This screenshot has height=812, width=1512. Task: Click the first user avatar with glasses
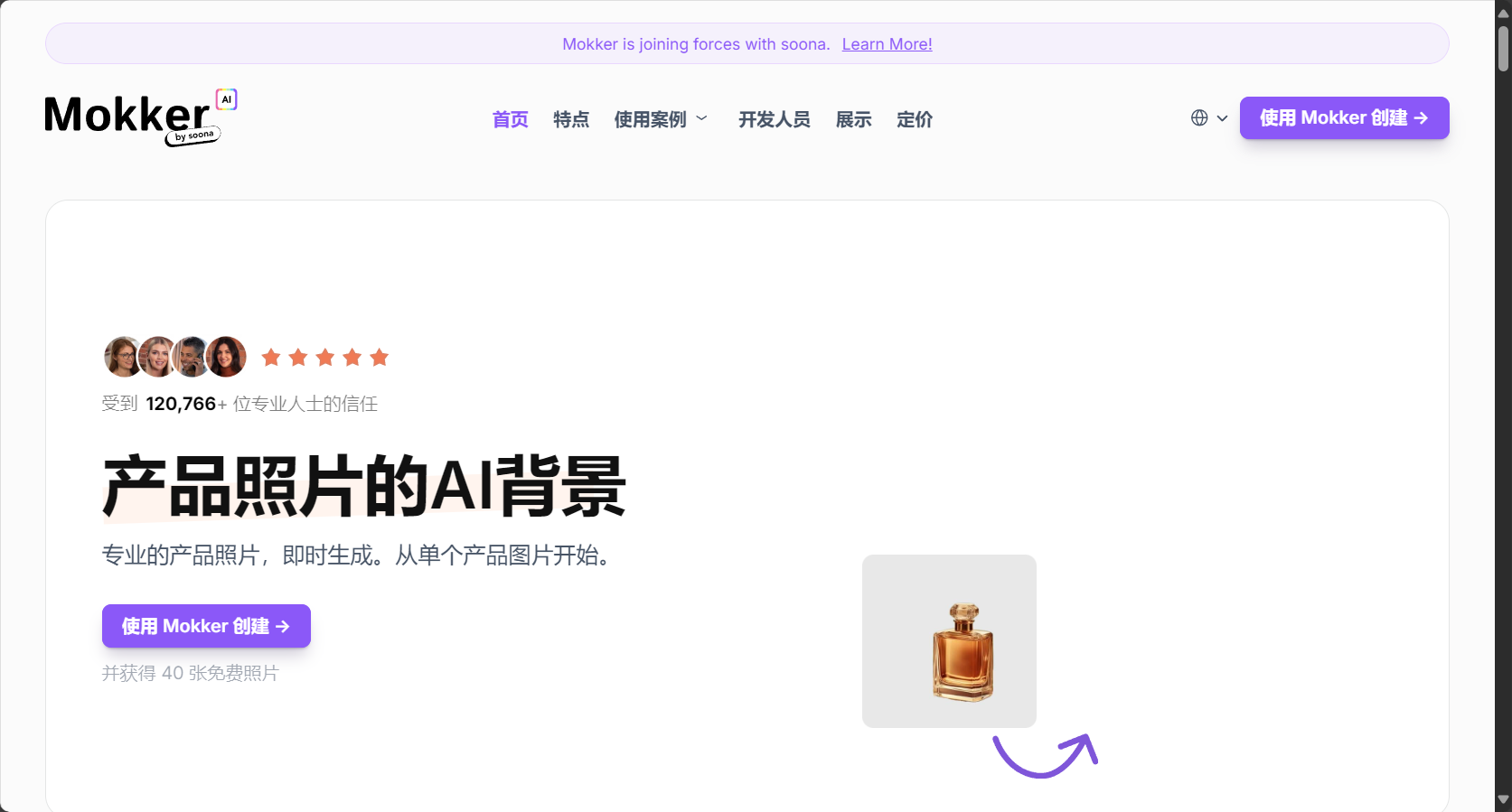(x=123, y=357)
